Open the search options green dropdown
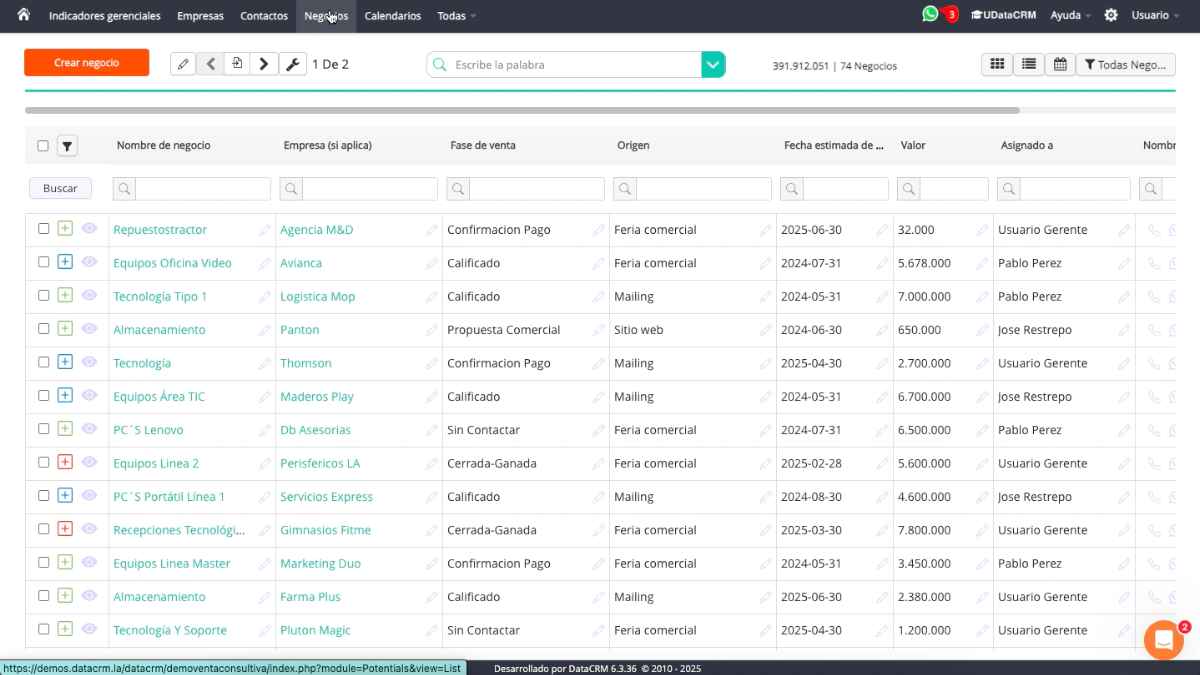 pos(713,65)
